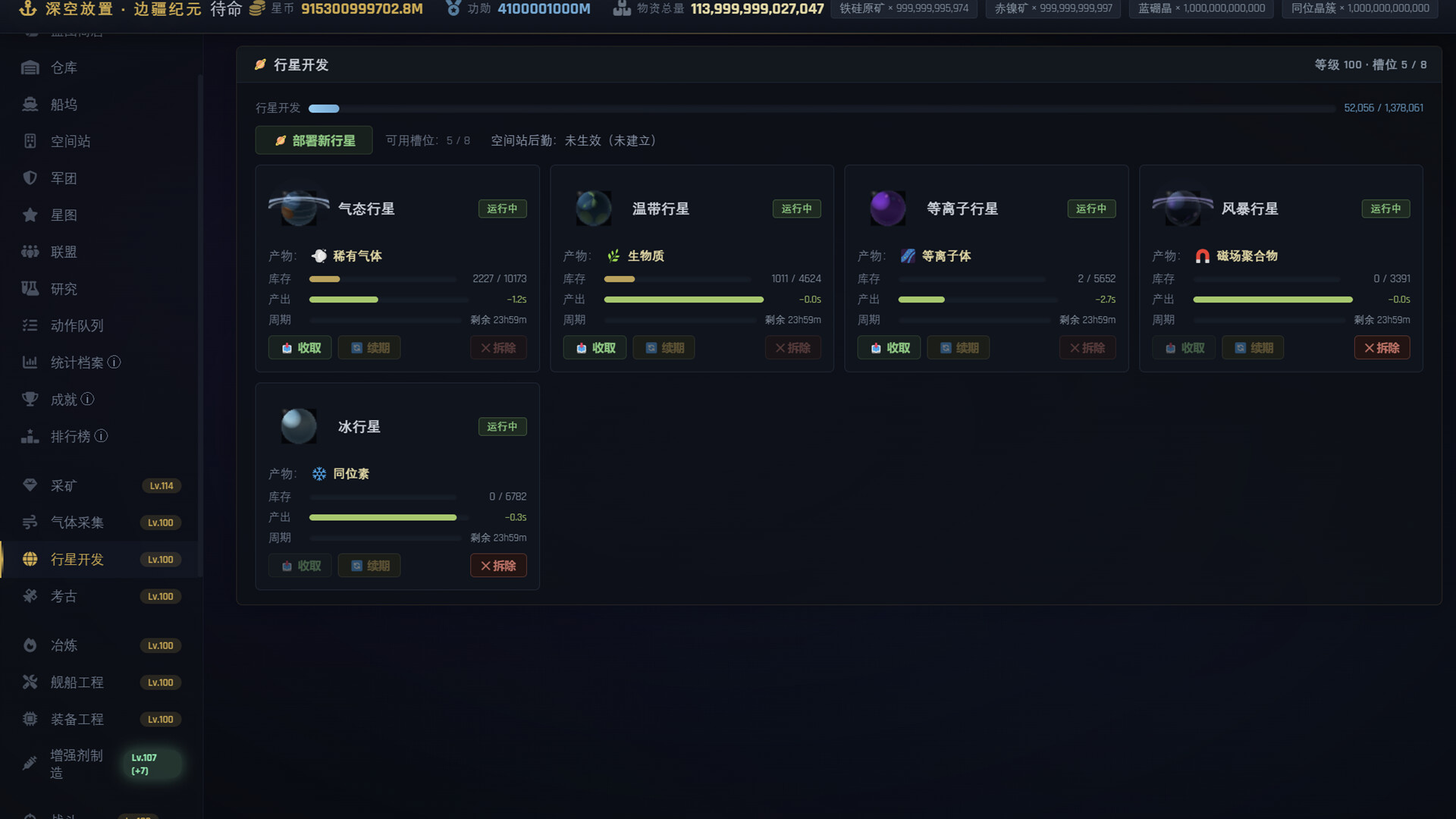The image size is (1456, 819).
Task: Open the 星图 star icon
Action: coord(30,215)
